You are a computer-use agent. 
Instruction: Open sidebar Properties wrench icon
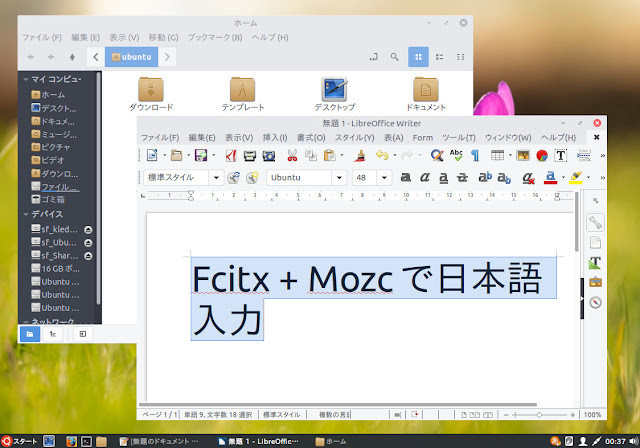[595, 223]
